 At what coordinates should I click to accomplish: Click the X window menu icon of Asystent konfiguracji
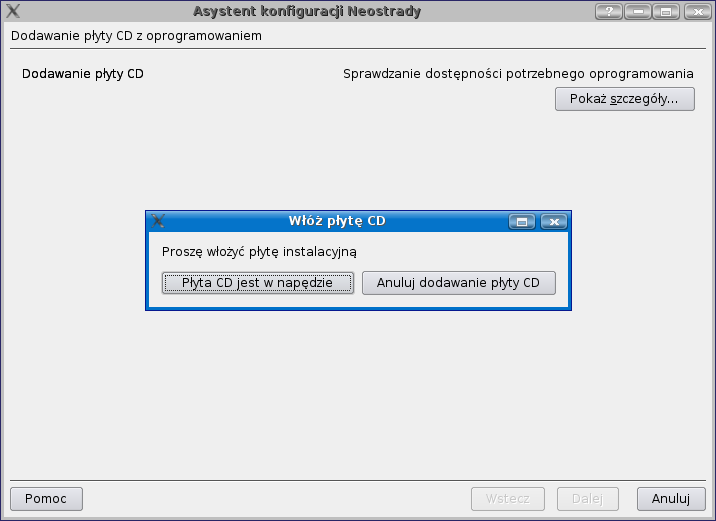click(x=13, y=12)
